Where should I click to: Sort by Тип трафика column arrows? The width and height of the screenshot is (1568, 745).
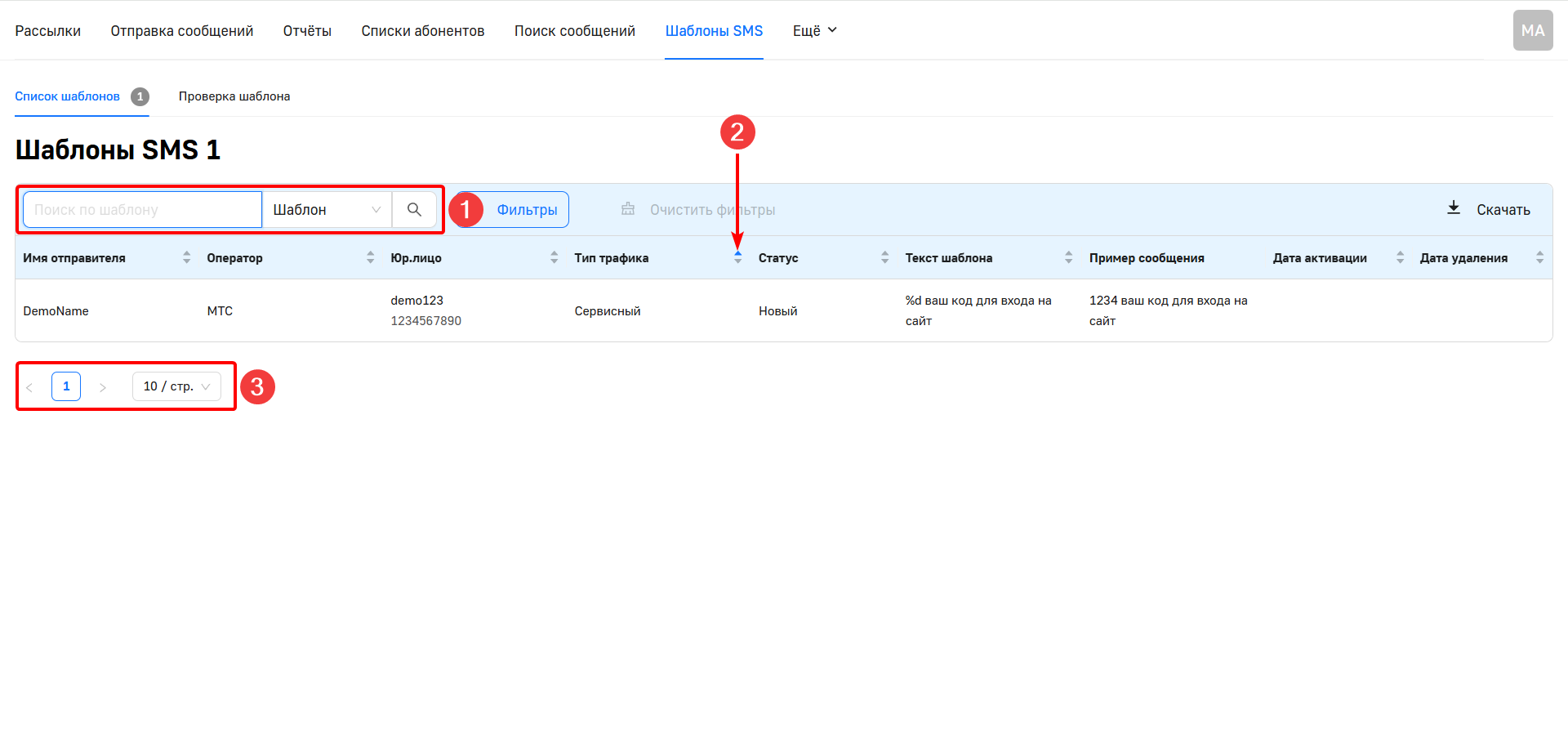pos(738,258)
